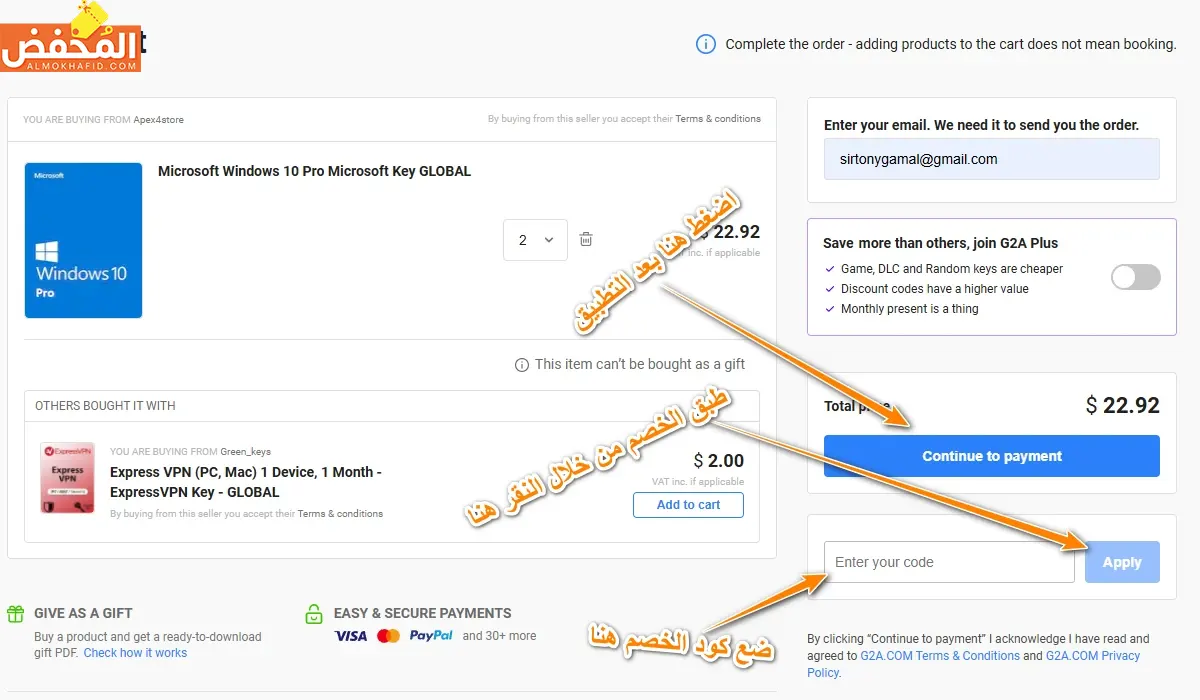Apply the discount code

coord(1121,562)
